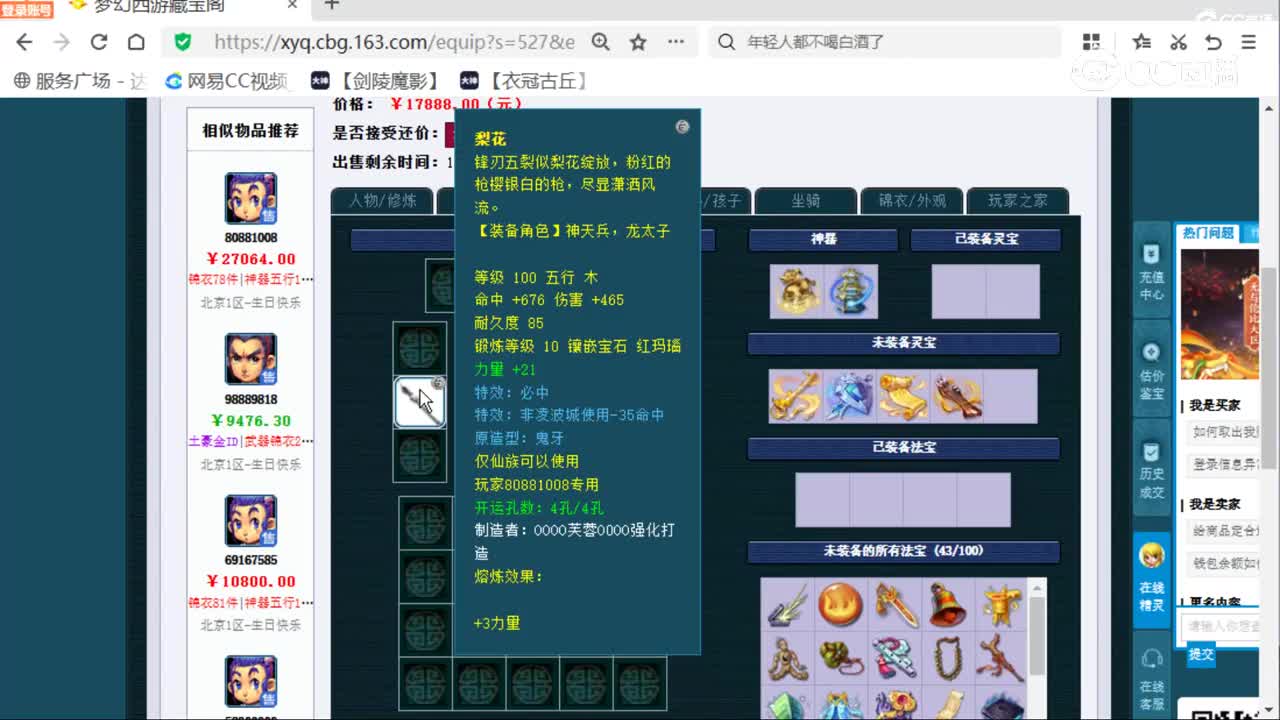
Task: Open the ¥27064.00 similar item thumbnail
Action: (250, 198)
